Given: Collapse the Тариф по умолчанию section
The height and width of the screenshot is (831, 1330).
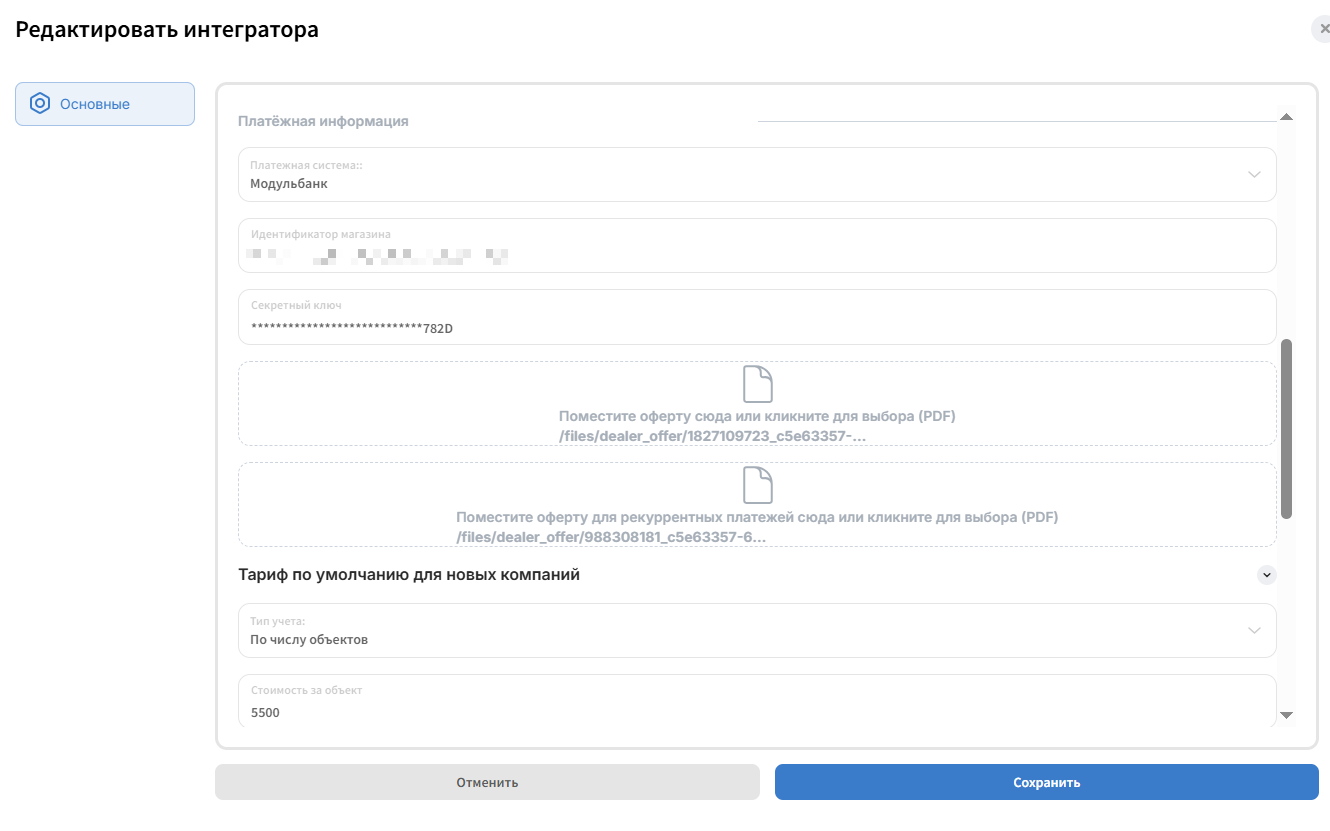Looking at the screenshot, I should 1267,575.
